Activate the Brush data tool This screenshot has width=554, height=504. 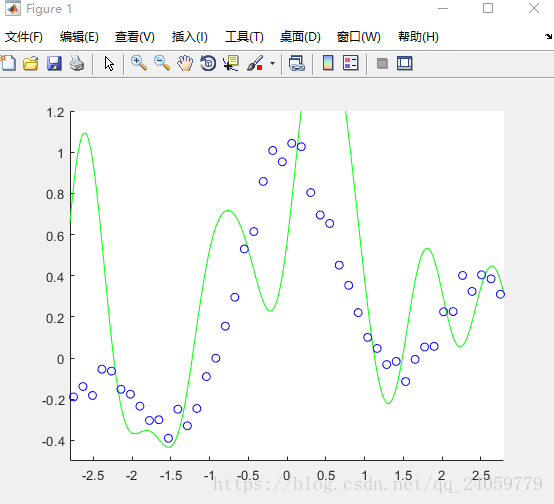pos(255,64)
